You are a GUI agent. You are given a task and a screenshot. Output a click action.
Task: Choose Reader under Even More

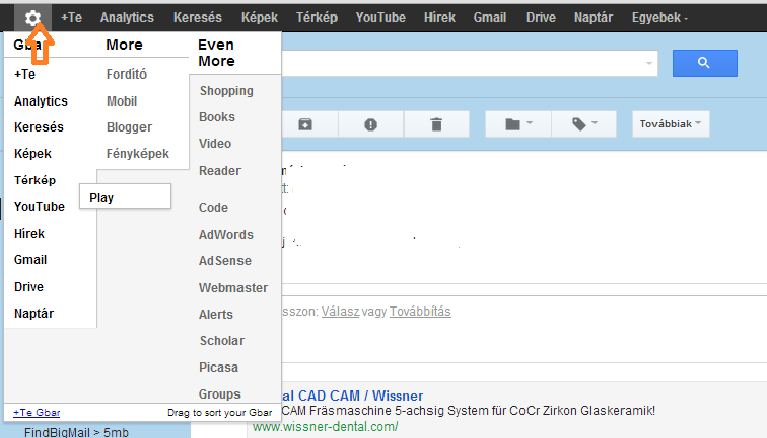(220, 171)
